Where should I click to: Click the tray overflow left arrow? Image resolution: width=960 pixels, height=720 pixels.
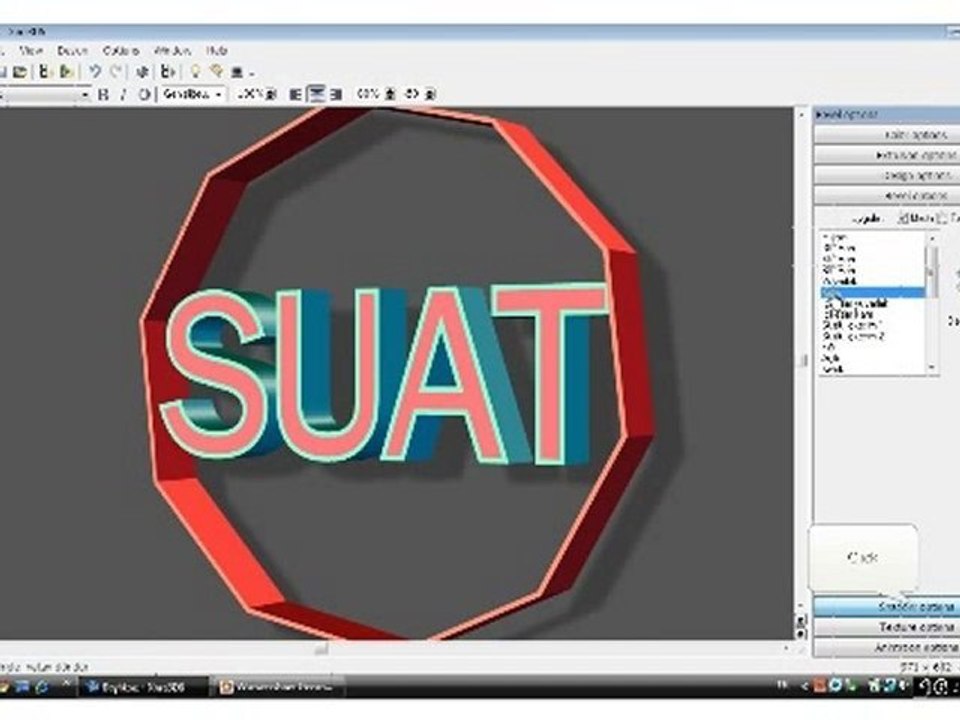[805, 686]
